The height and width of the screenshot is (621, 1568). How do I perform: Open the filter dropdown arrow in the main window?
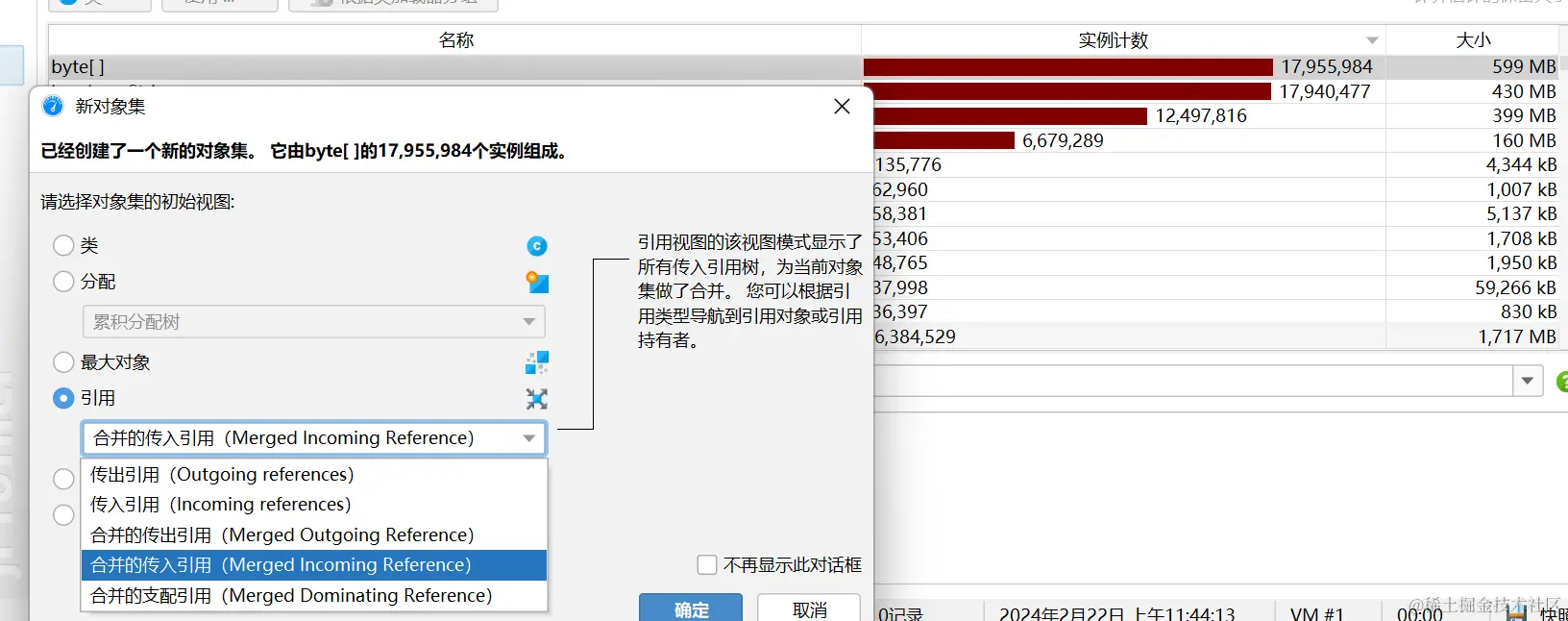1528,382
